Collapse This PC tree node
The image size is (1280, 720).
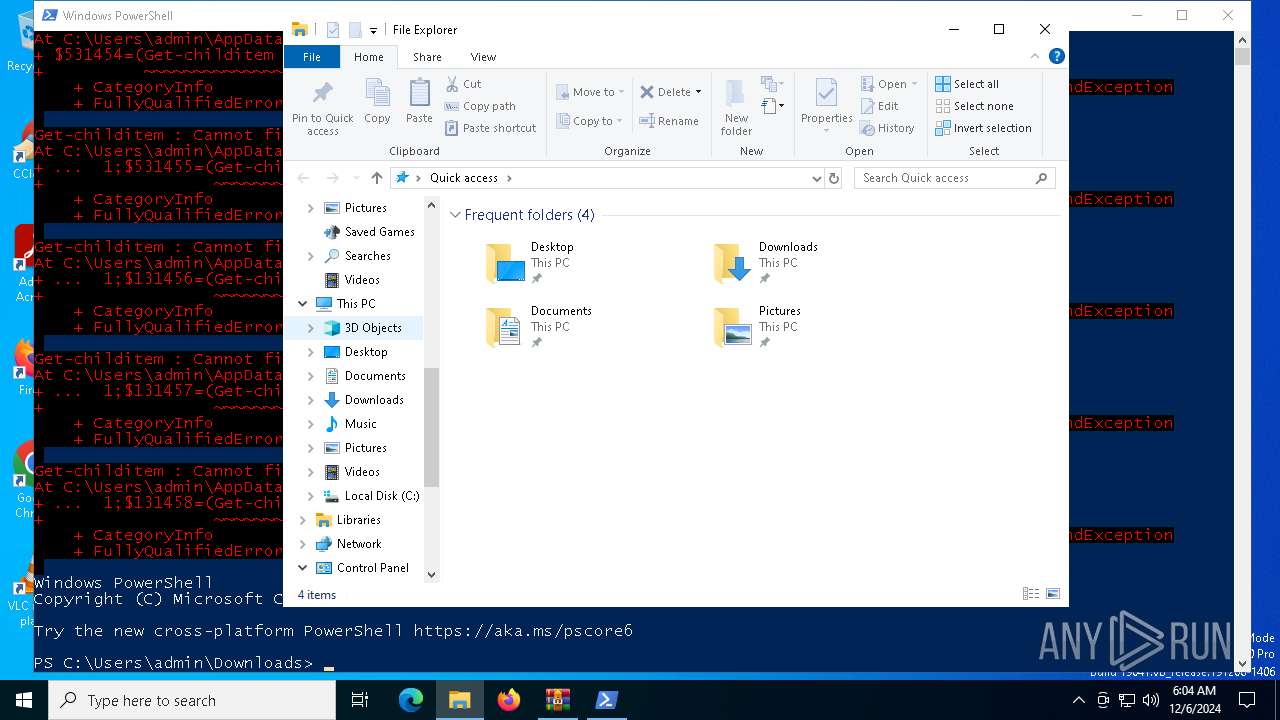(x=303, y=304)
